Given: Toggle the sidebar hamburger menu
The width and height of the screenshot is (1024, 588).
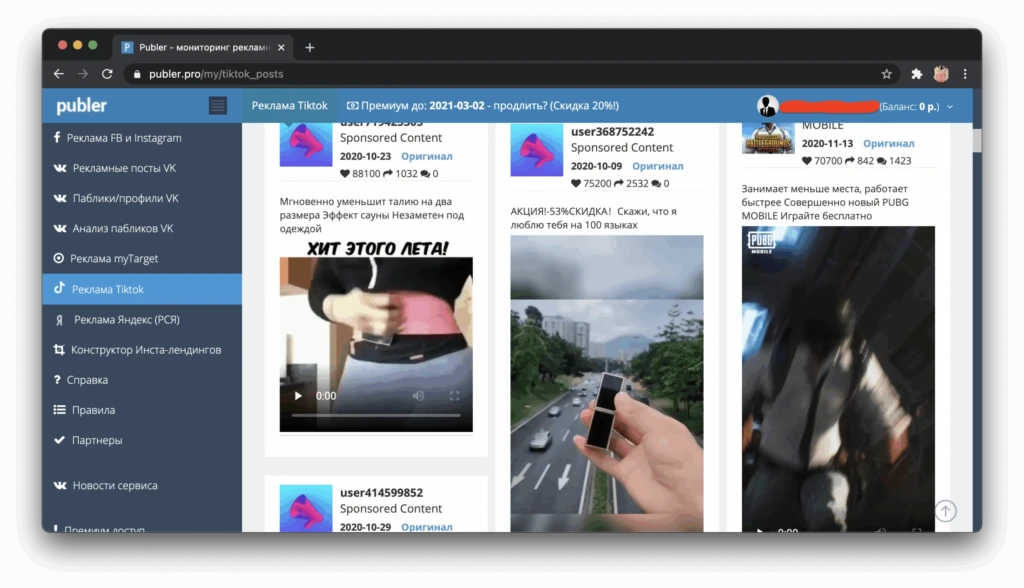Looking at the screenshot, I should 217,106.
